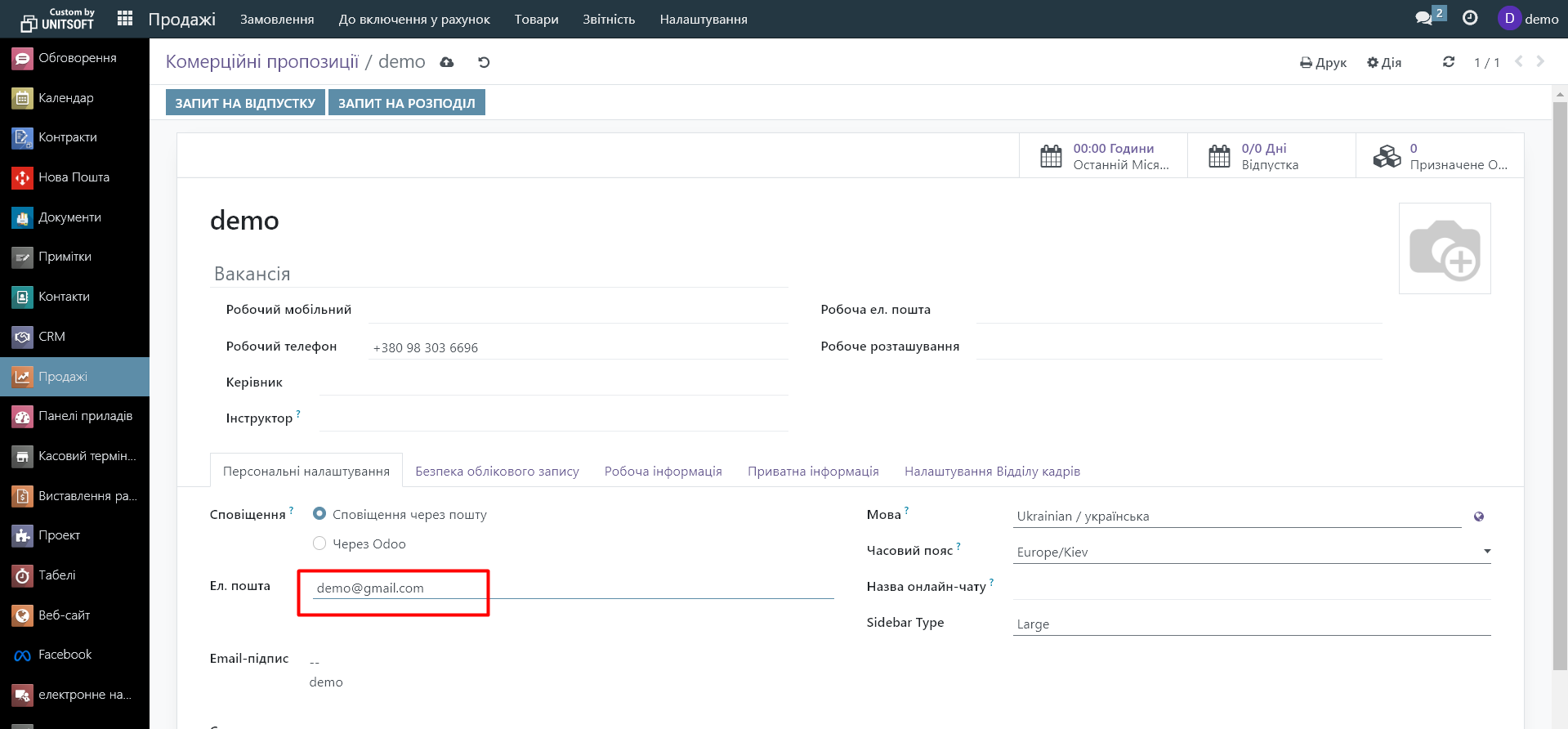Image resolution: width=1568 pixels, height=729 pixels.
Task: Click the ЗАПИТ НА ВІДПУСТКУ button
Action: coord(245,103)
